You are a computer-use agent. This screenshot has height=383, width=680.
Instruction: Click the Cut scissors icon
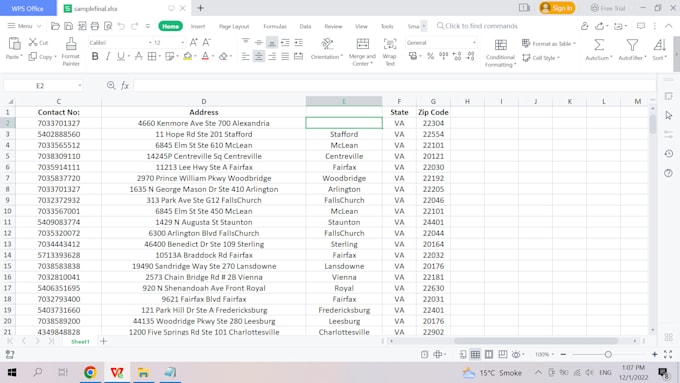[33, 42]
